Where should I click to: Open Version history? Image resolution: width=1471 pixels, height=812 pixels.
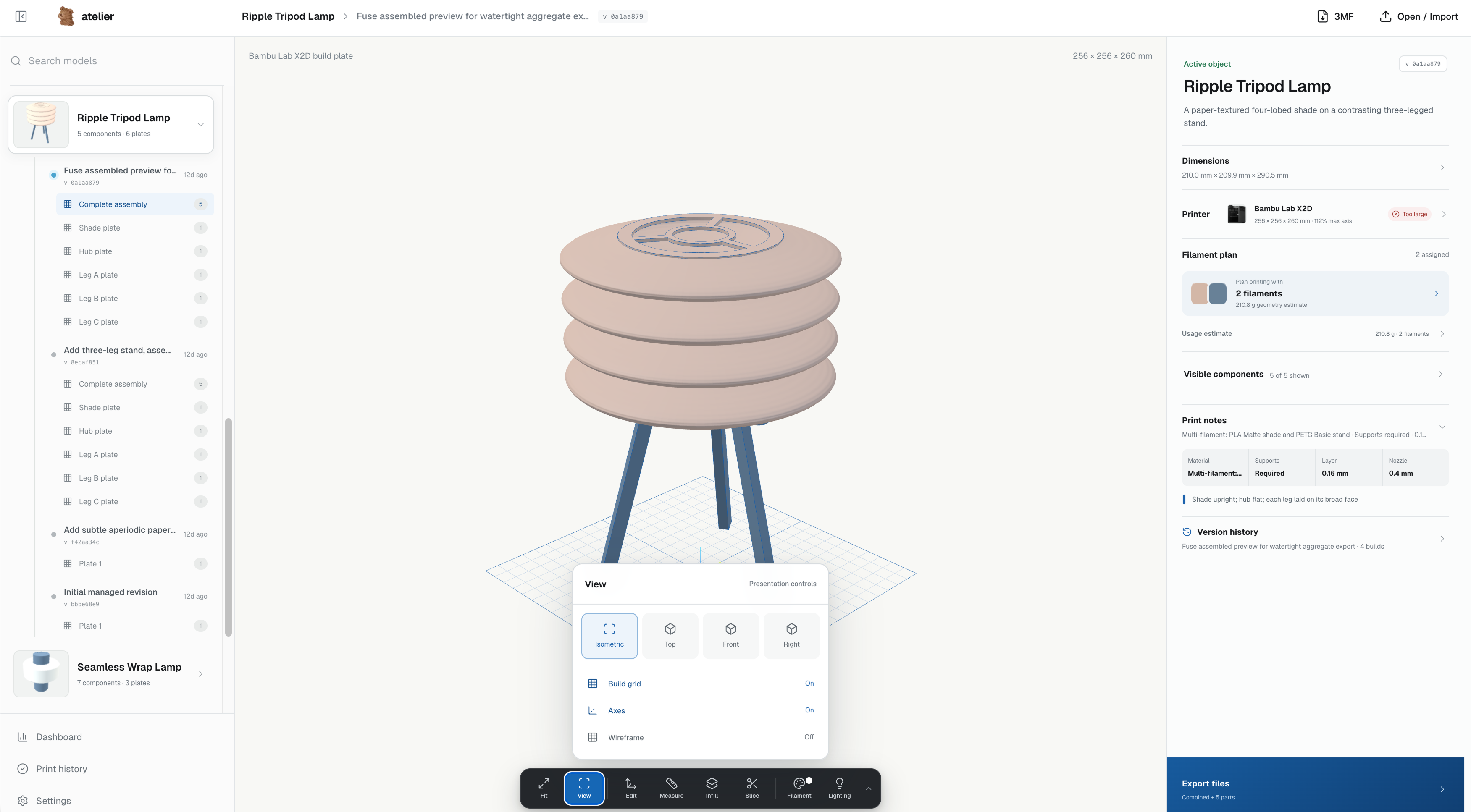1315,539
